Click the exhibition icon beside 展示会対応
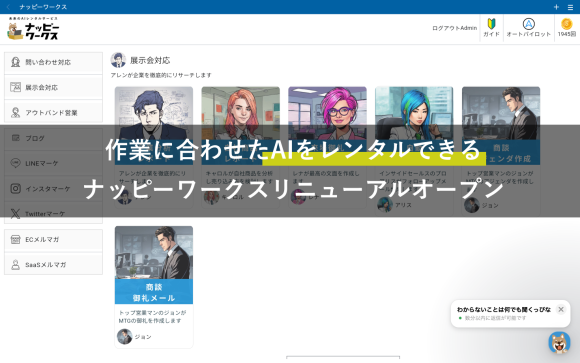Image resolution: width=580 pixels, height=363 pixels. pos(16,87)
